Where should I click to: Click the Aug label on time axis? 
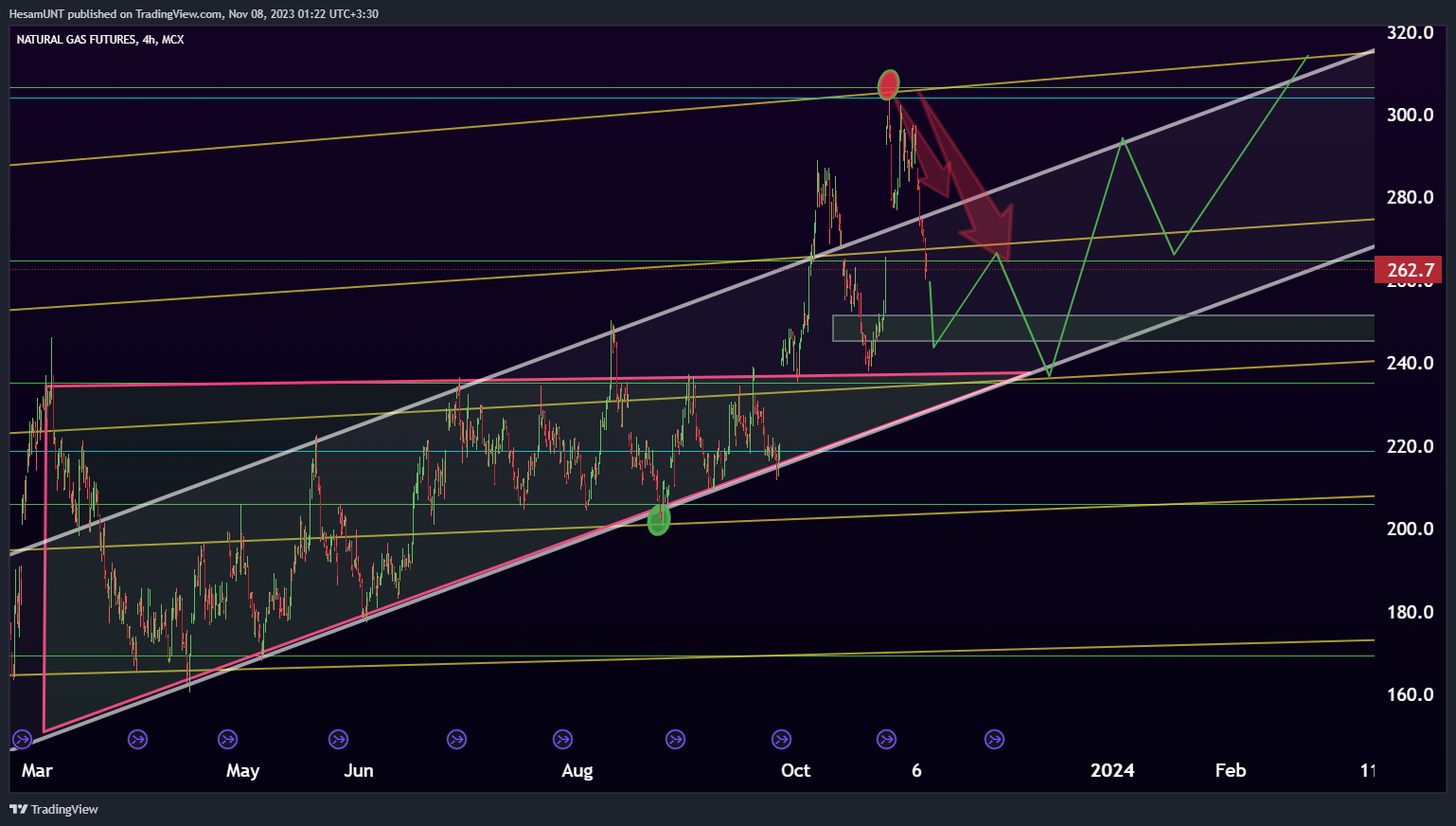pos(577,770)
